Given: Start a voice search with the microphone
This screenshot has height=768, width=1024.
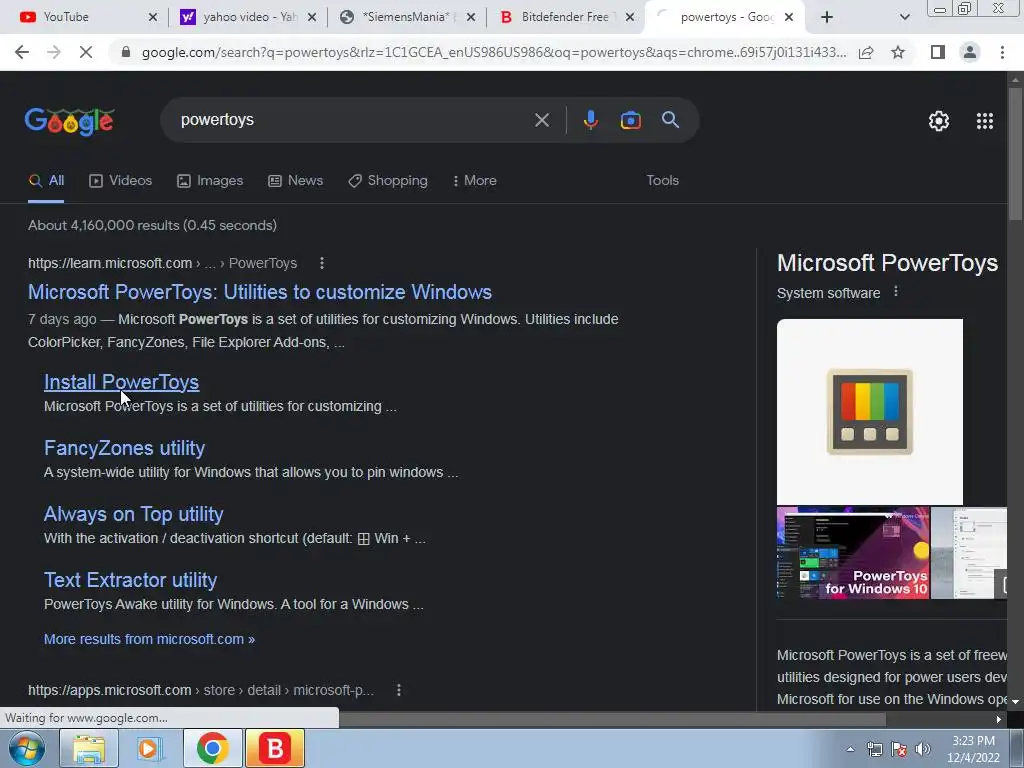Looking at the screenshot, I should (x=590, y=120).
